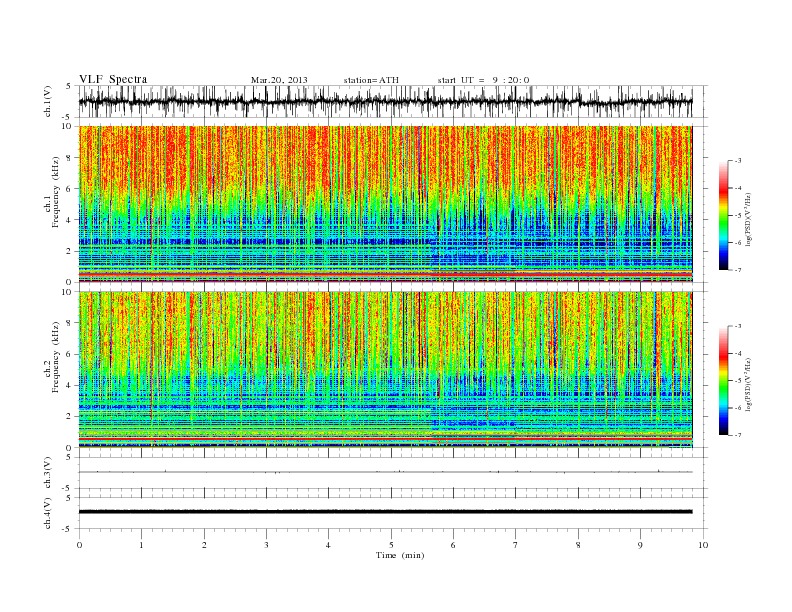Click the "start UT = 9:20:0" header text

[x=483, y=80]
